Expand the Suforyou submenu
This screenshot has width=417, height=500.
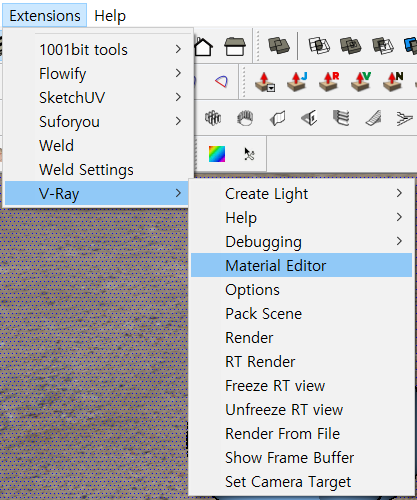(x=99, y=122)
